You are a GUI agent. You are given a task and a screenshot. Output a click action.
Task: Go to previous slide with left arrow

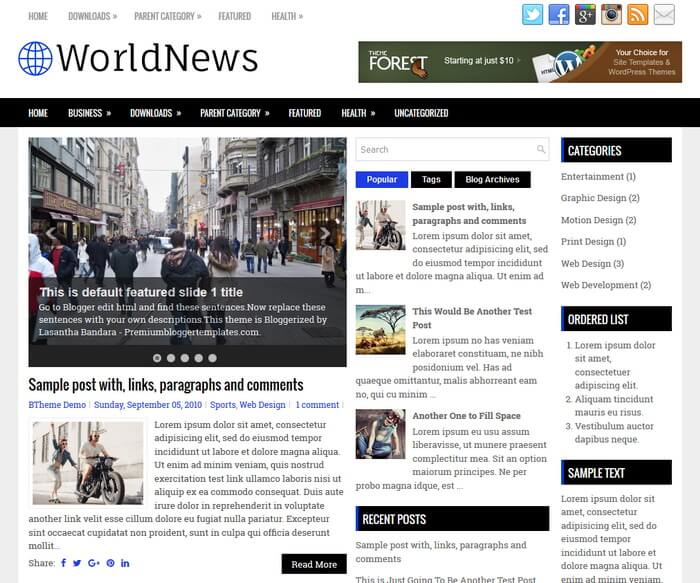click(x=50, y=234)
